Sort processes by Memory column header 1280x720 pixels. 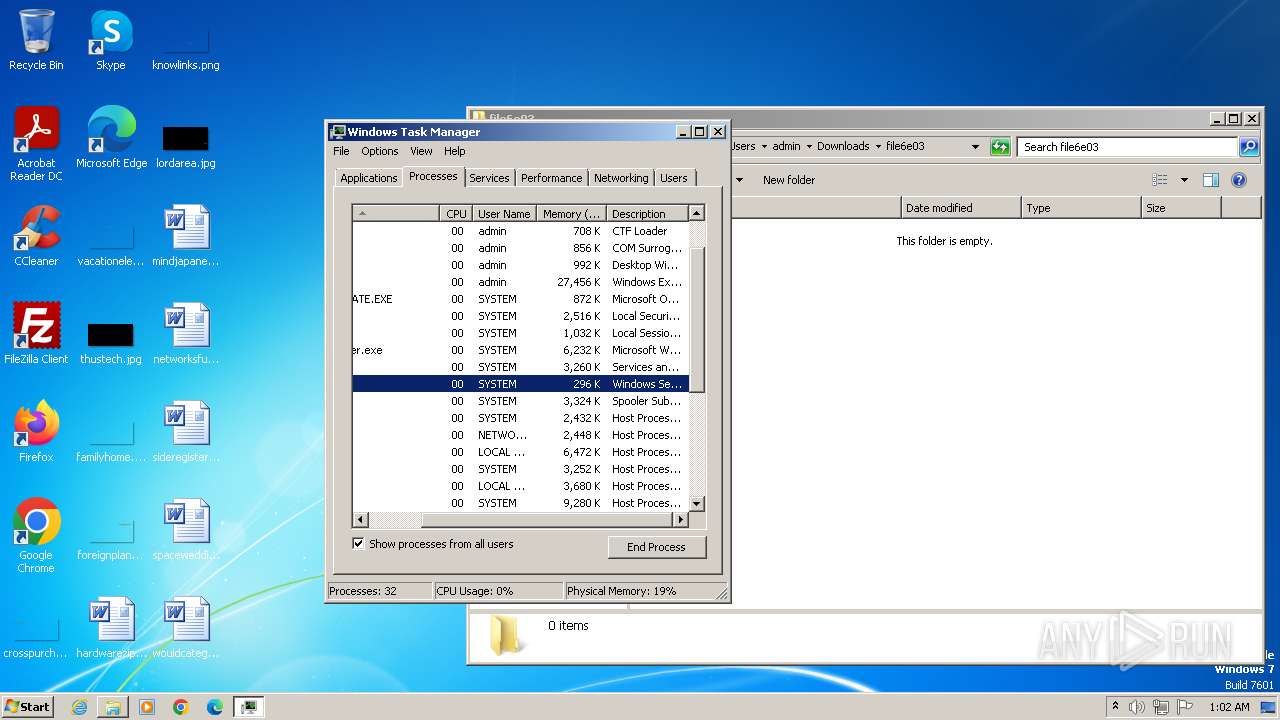pos(571,214)
